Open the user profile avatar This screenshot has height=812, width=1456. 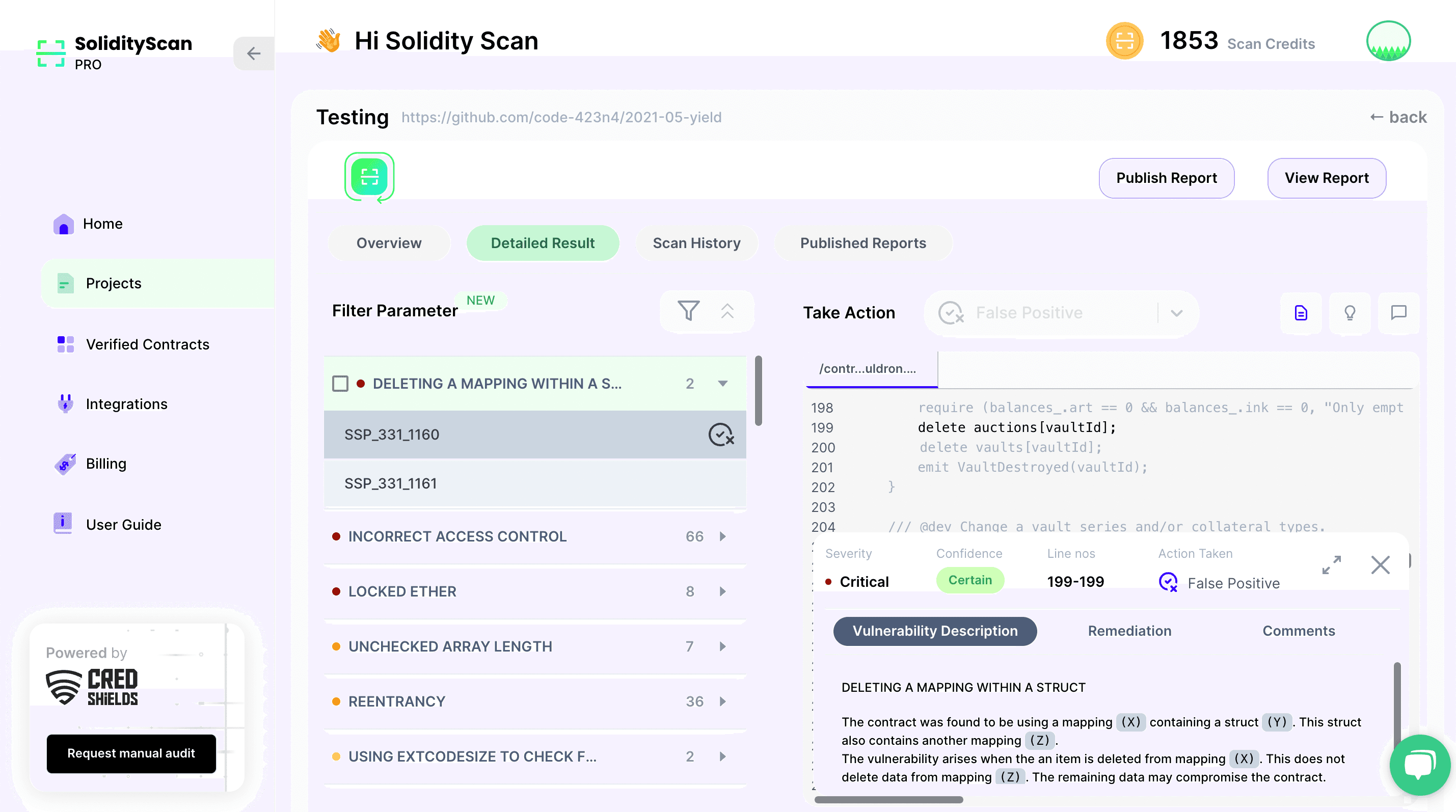(x=1388, y=41)
